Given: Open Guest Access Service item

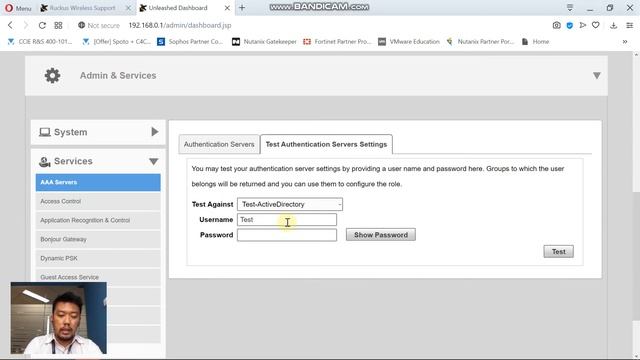Looking at the screenshot, I should (98, 276).
